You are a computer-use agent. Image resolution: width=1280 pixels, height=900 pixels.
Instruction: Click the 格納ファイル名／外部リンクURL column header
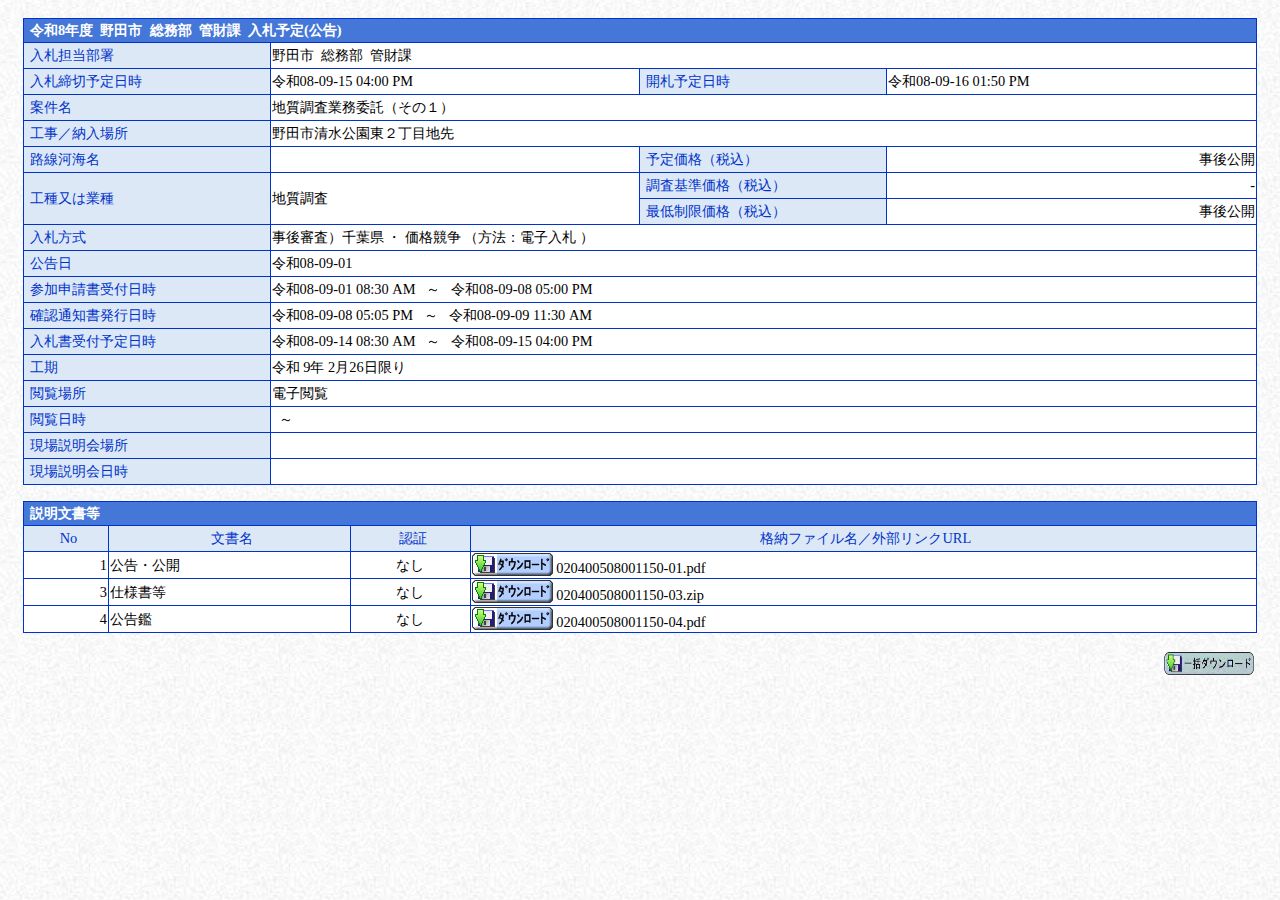(x=864, y=539)
